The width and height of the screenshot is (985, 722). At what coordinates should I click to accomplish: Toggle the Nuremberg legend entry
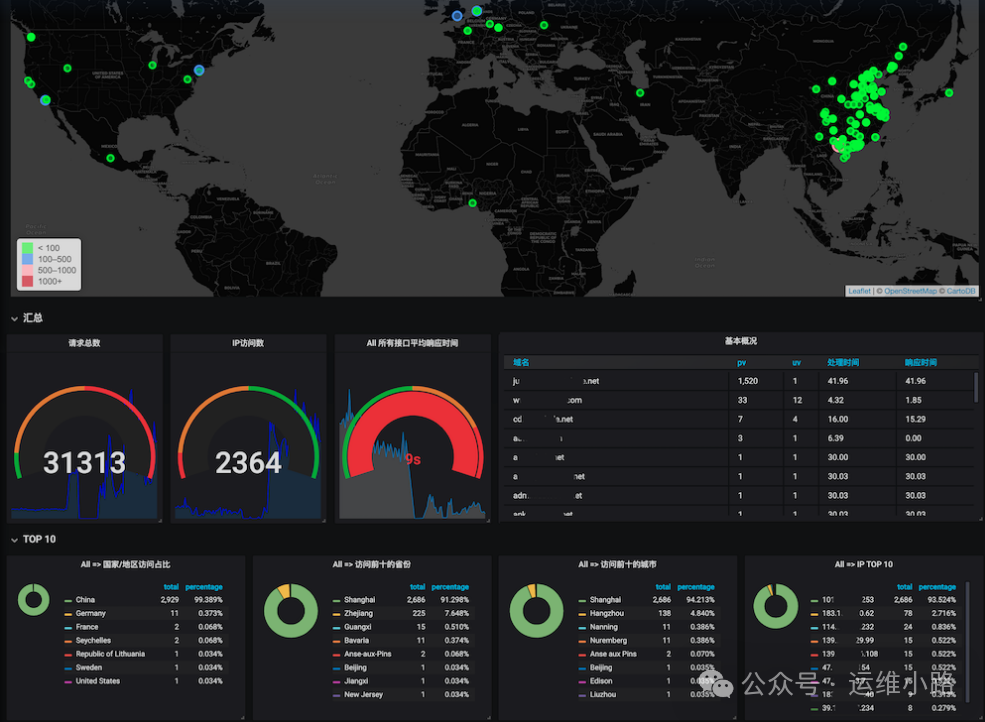click(x=608, y=640)
